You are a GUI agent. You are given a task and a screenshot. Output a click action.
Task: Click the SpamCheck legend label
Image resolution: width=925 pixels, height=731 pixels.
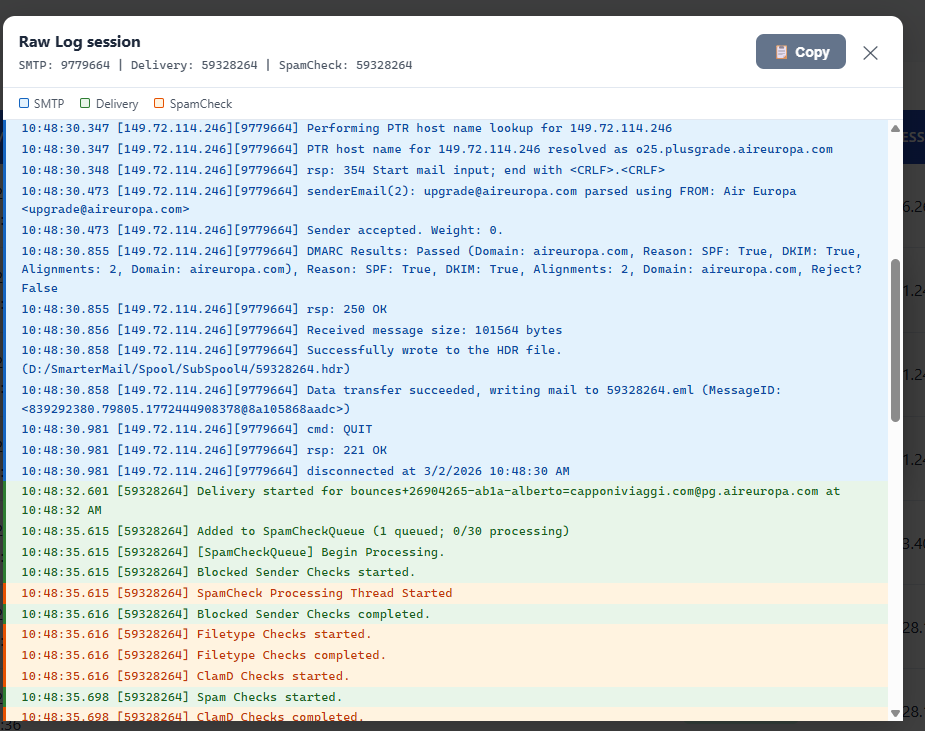(x=200, y=103)
